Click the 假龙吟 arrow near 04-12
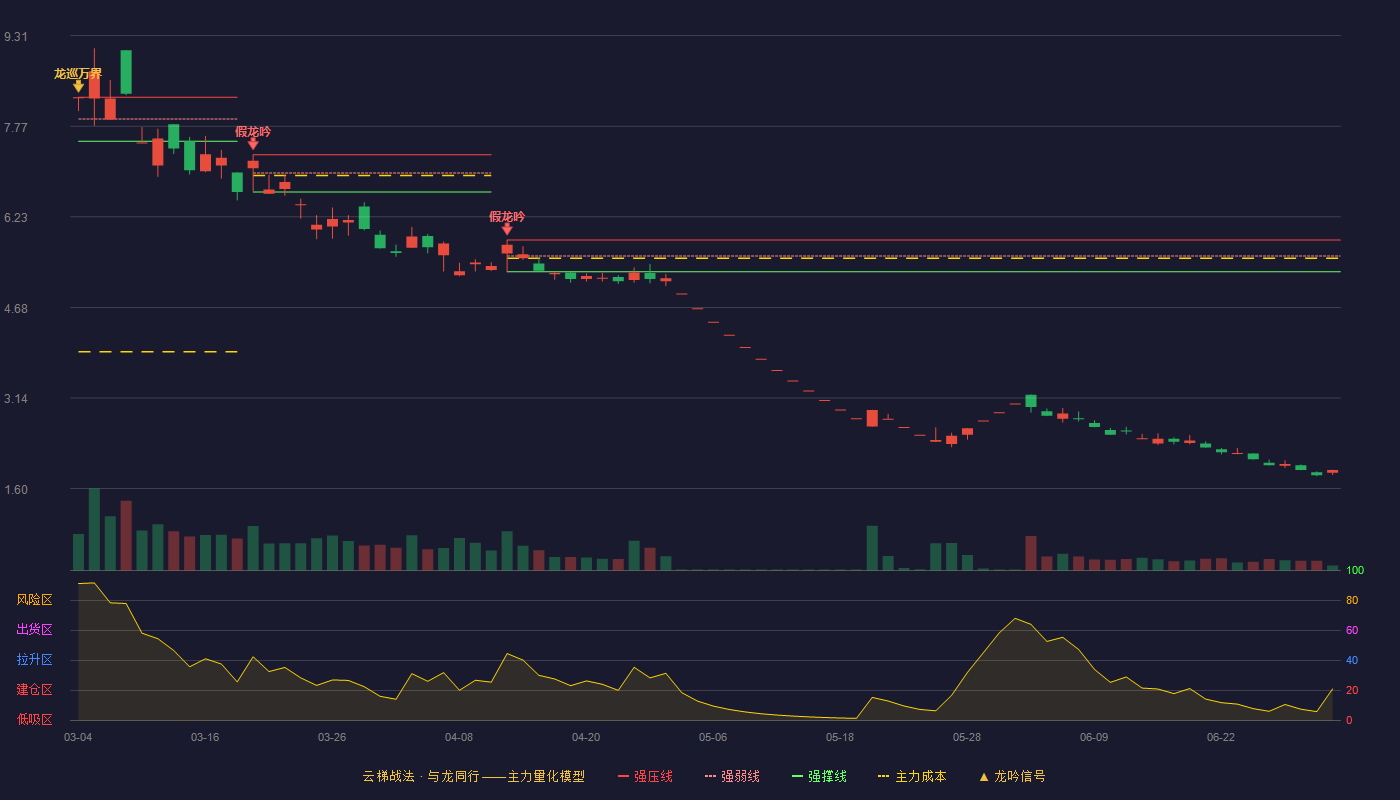 point(507,230)
